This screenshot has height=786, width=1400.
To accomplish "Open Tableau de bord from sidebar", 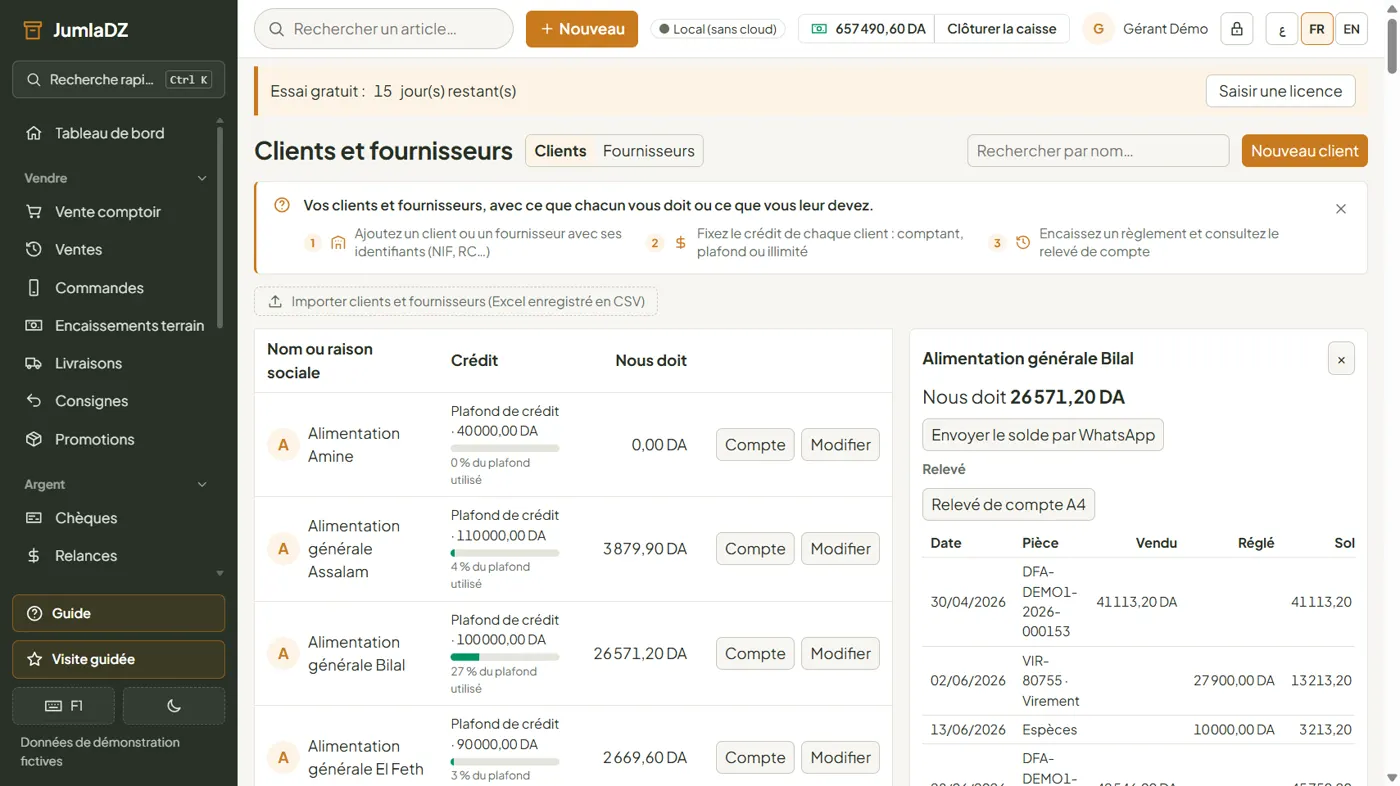I will pos(109,133).
